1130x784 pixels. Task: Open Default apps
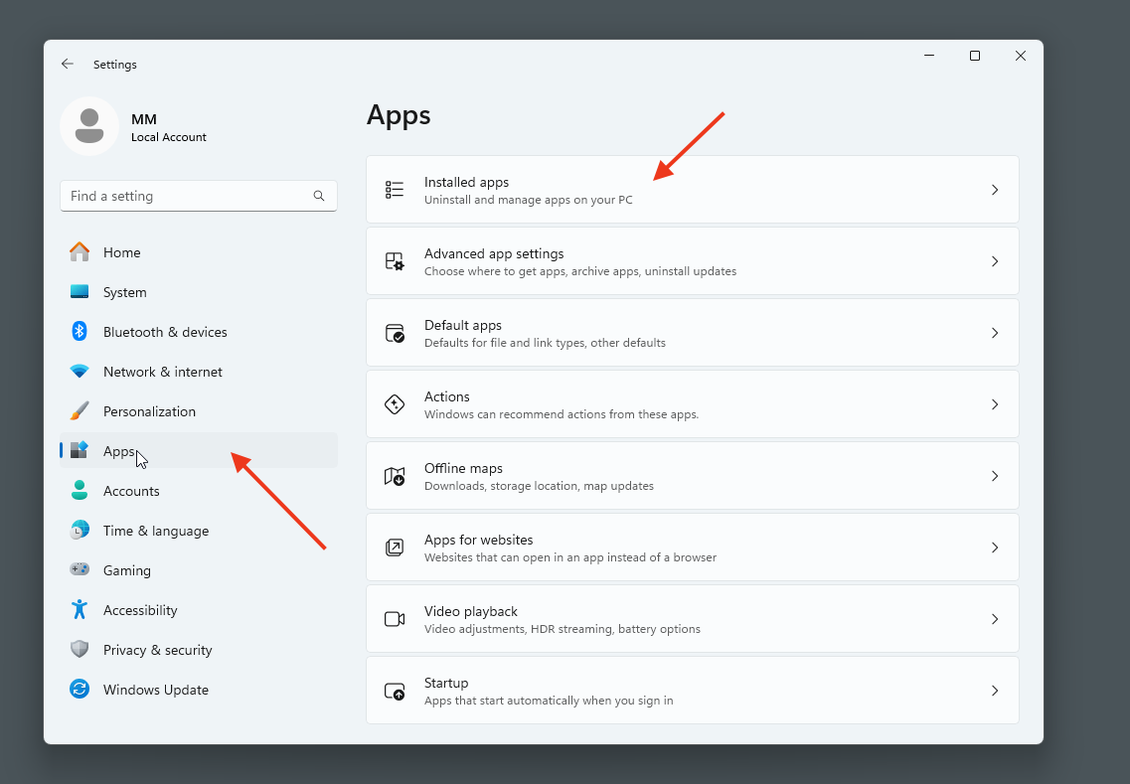(693, 333)
